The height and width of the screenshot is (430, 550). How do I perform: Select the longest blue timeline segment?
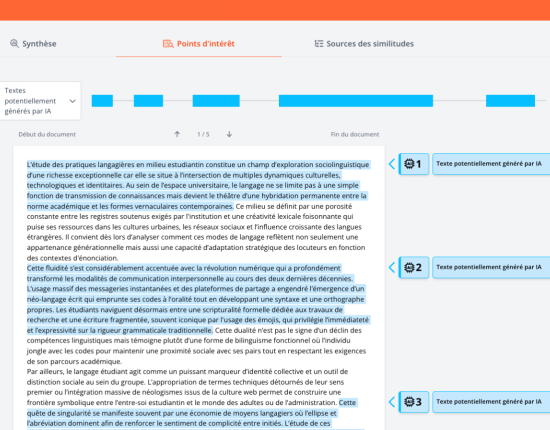[356, 101]
